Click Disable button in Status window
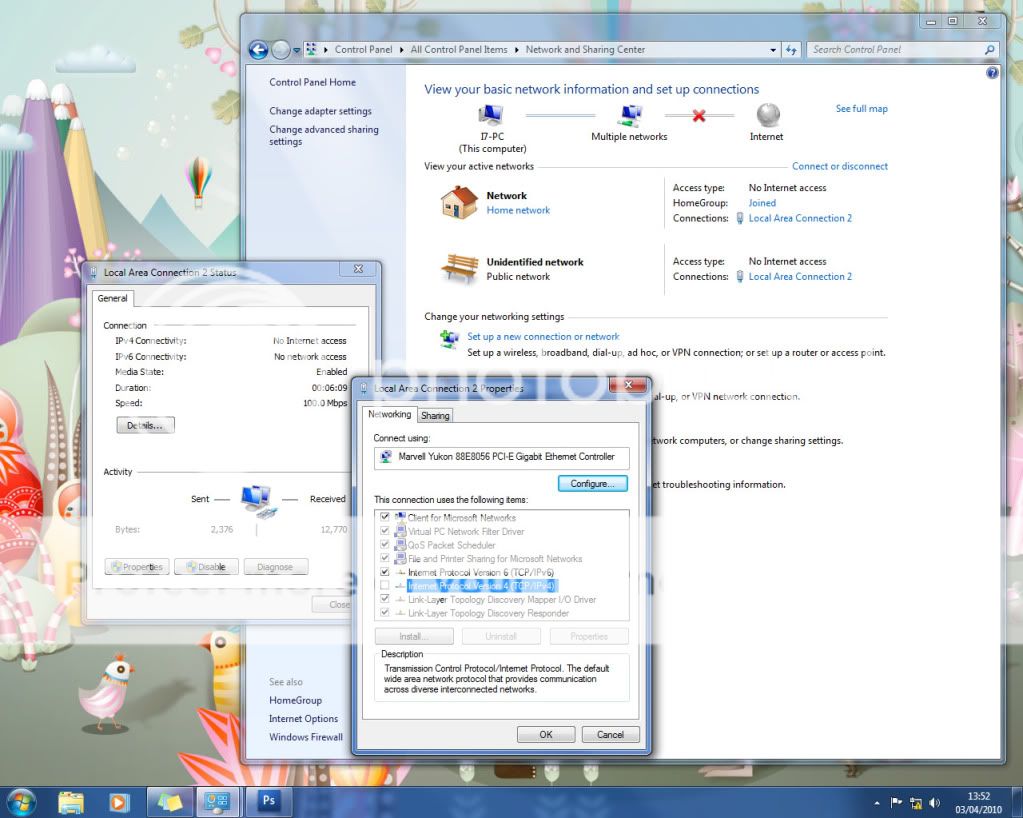Screen dimensions: 1023x818 click(206, 567)
